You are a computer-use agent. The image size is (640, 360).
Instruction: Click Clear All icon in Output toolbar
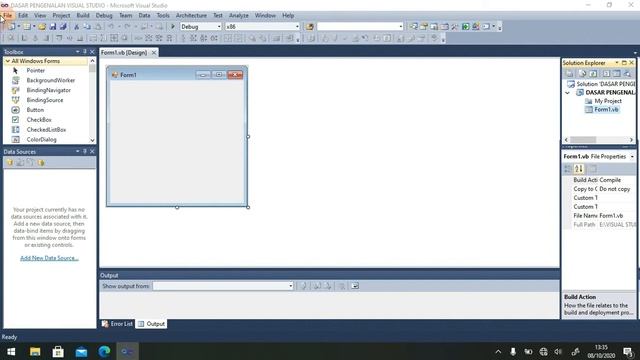(342, 286)
